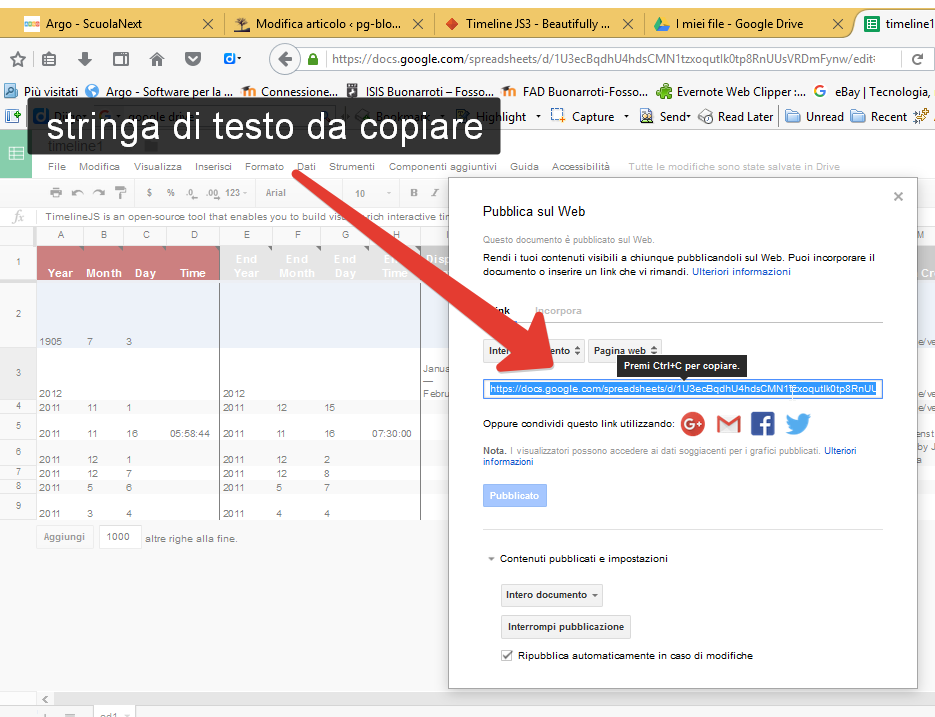935x717 pixels.
Task: Share link via Gmail icon
Action: coord(728,424)
